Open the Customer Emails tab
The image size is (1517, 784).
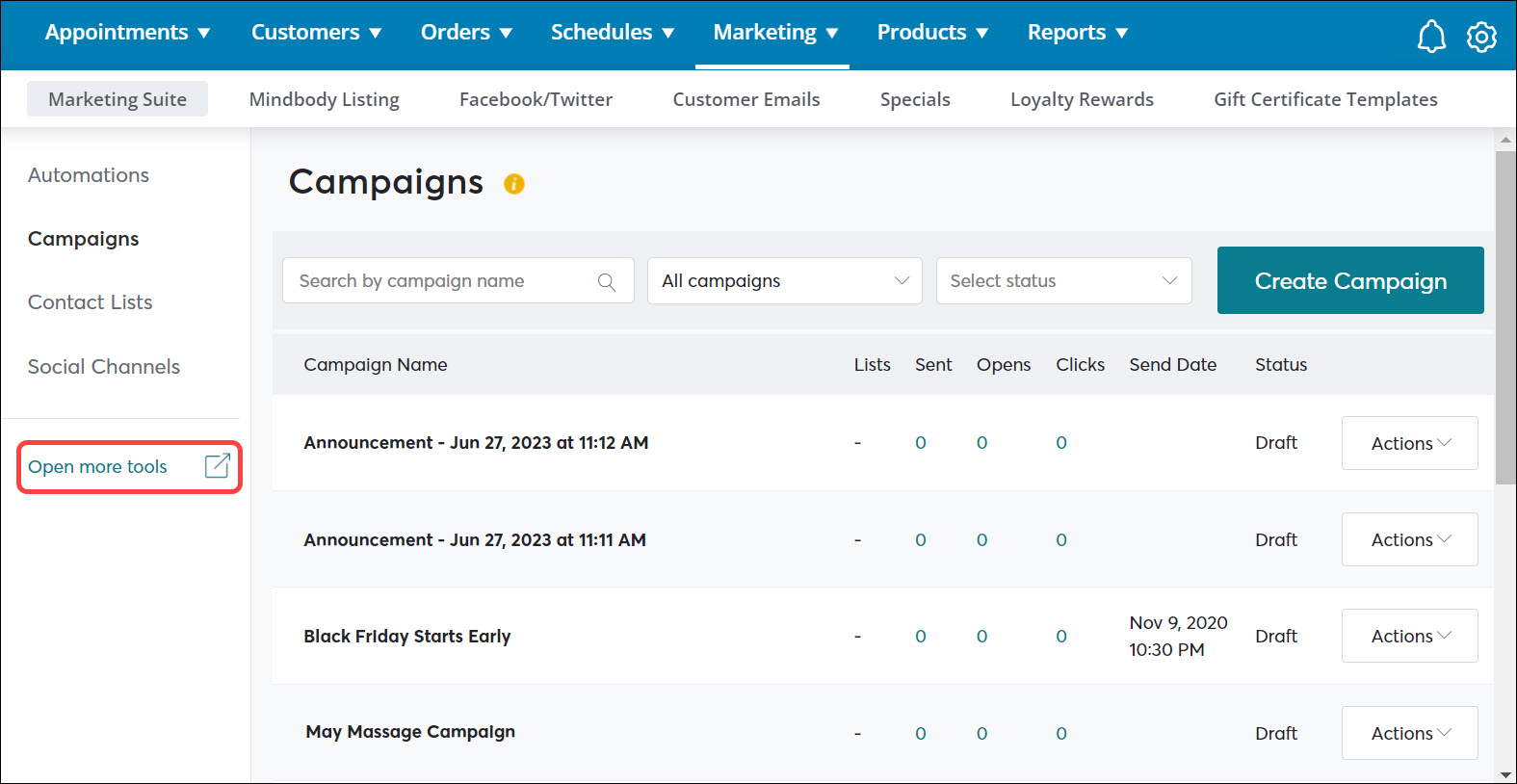(x=746, y=99)
